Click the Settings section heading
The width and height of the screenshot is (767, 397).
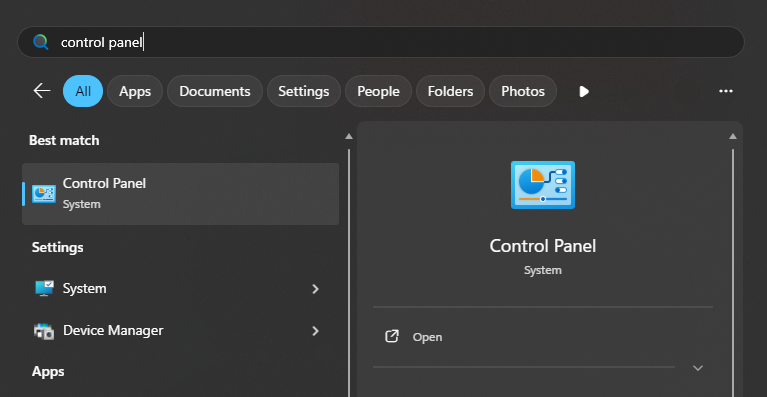point(58,247)
